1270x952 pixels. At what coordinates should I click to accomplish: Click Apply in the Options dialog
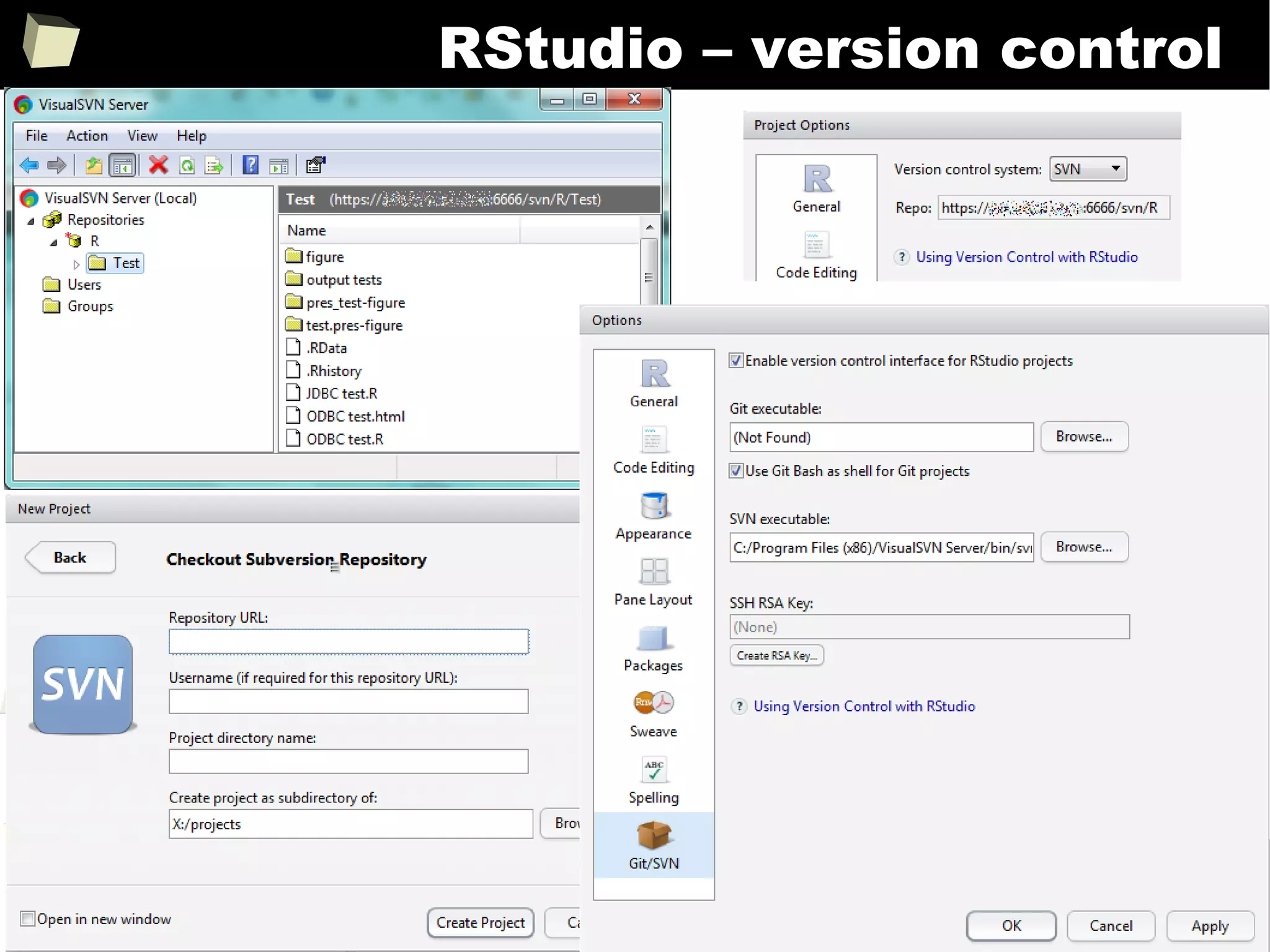pos(1210,925)
